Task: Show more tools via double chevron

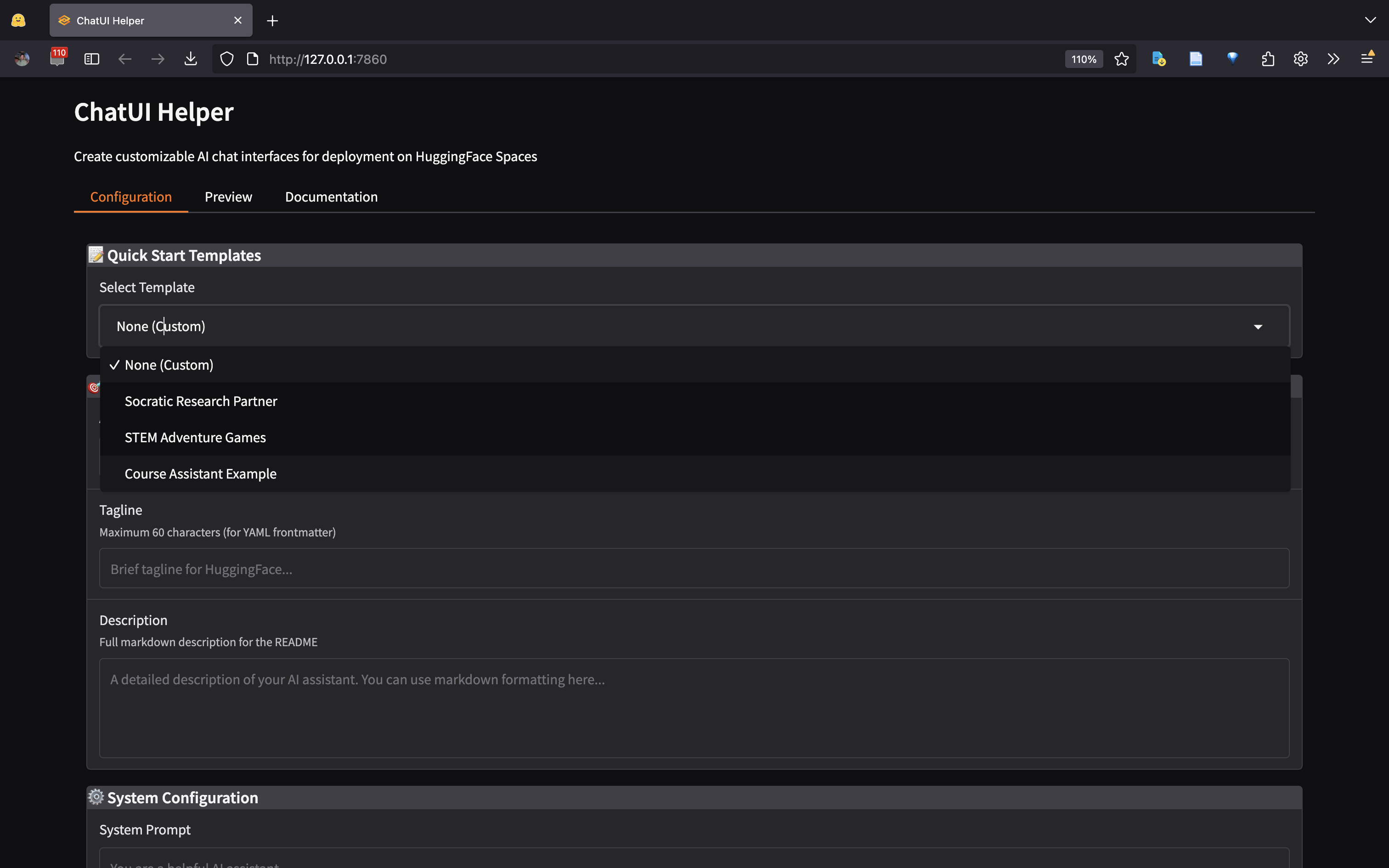Action: pos(1333,59)
